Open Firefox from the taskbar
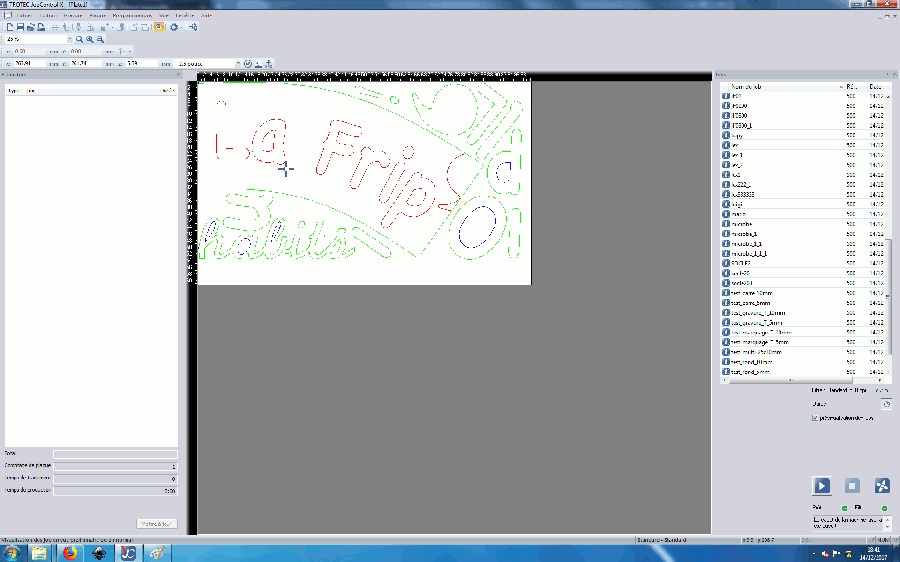The width and height of the screenshot is (900, 562). click(69, 553)
